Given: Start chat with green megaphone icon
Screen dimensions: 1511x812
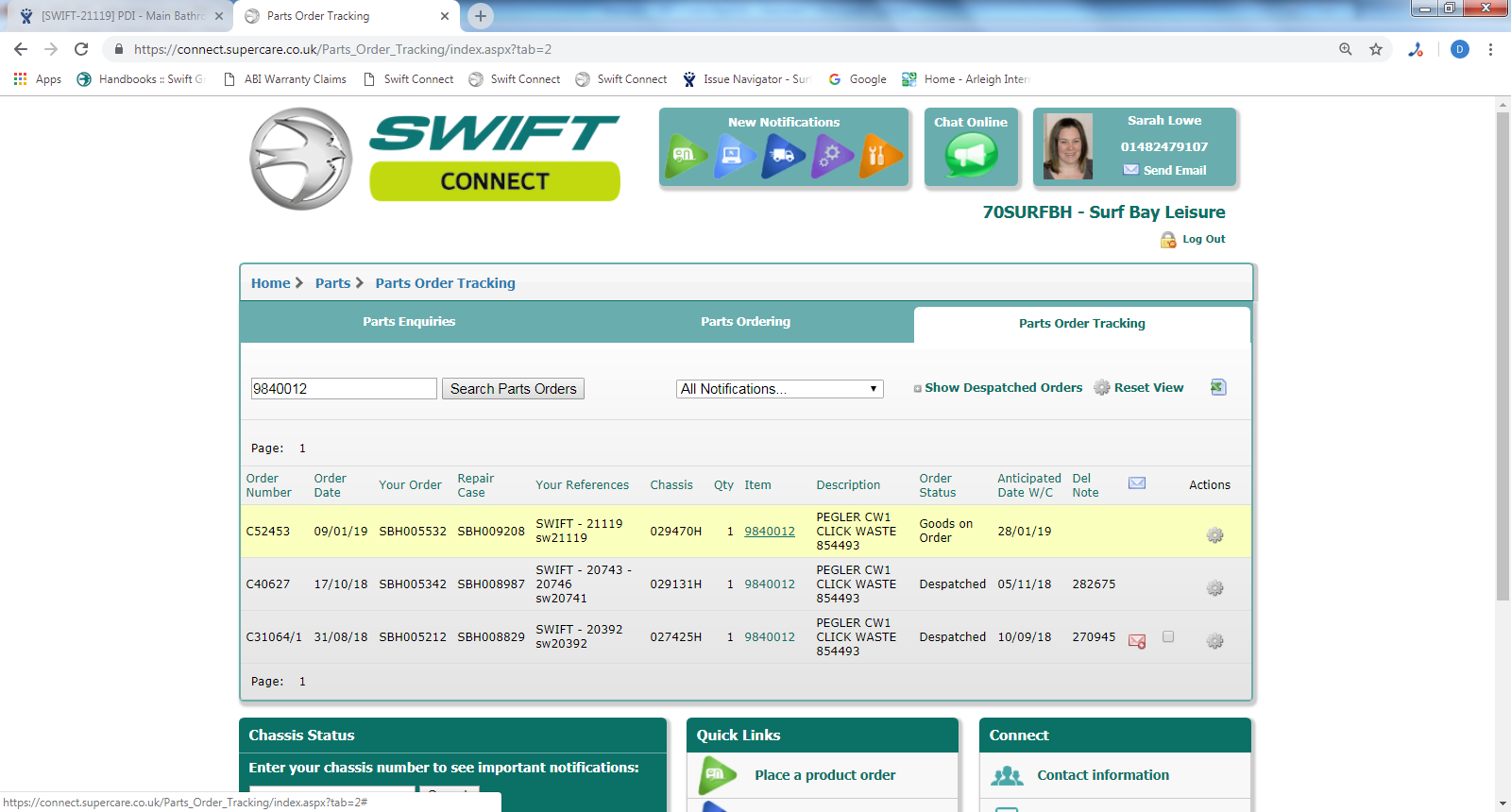Looking at the screenshot, I should [971, 155].
